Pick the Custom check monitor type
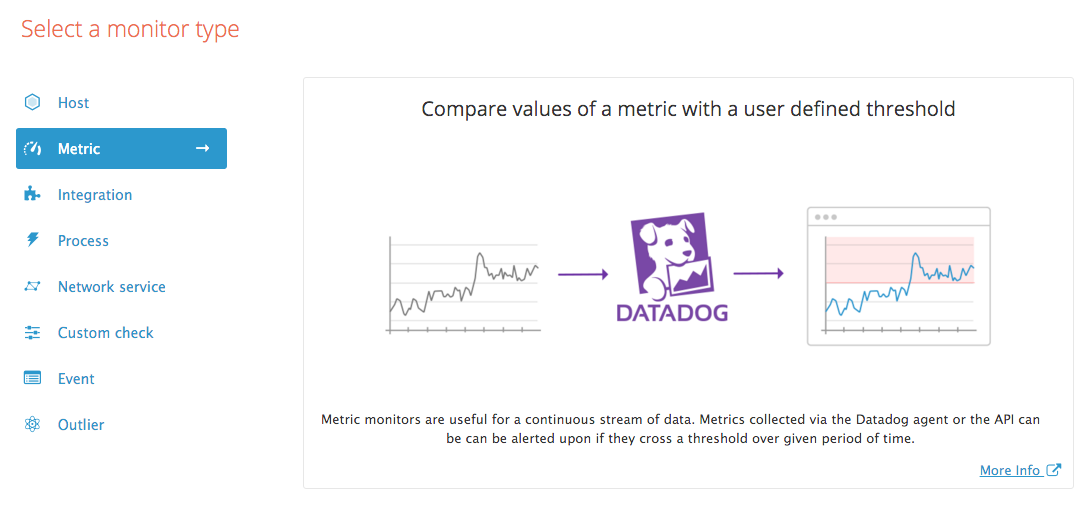The height and width of the screenshot is (505, 1089). [x=106, y=333]
